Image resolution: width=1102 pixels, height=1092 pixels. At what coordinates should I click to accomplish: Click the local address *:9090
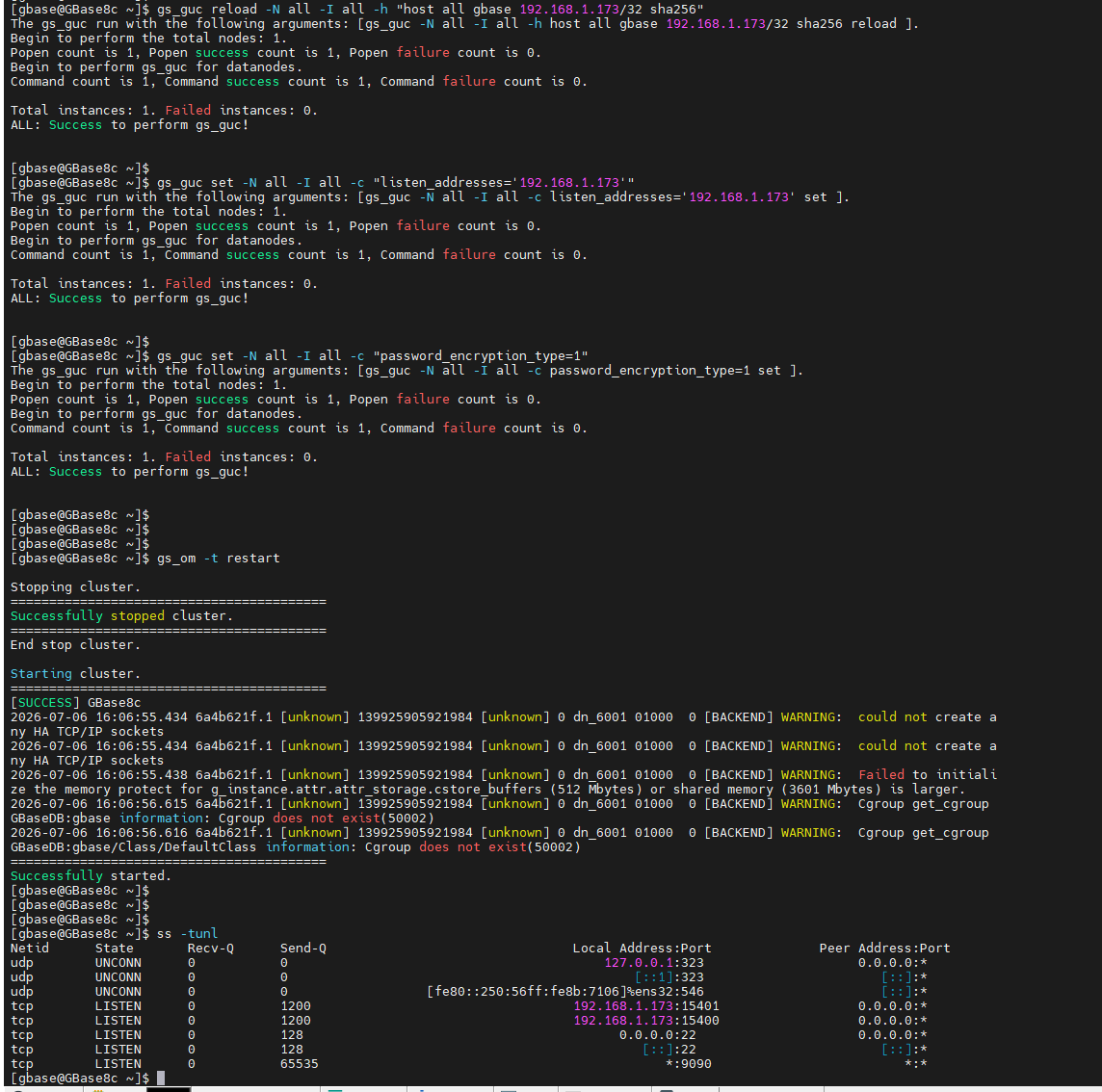coord(688,1065)
